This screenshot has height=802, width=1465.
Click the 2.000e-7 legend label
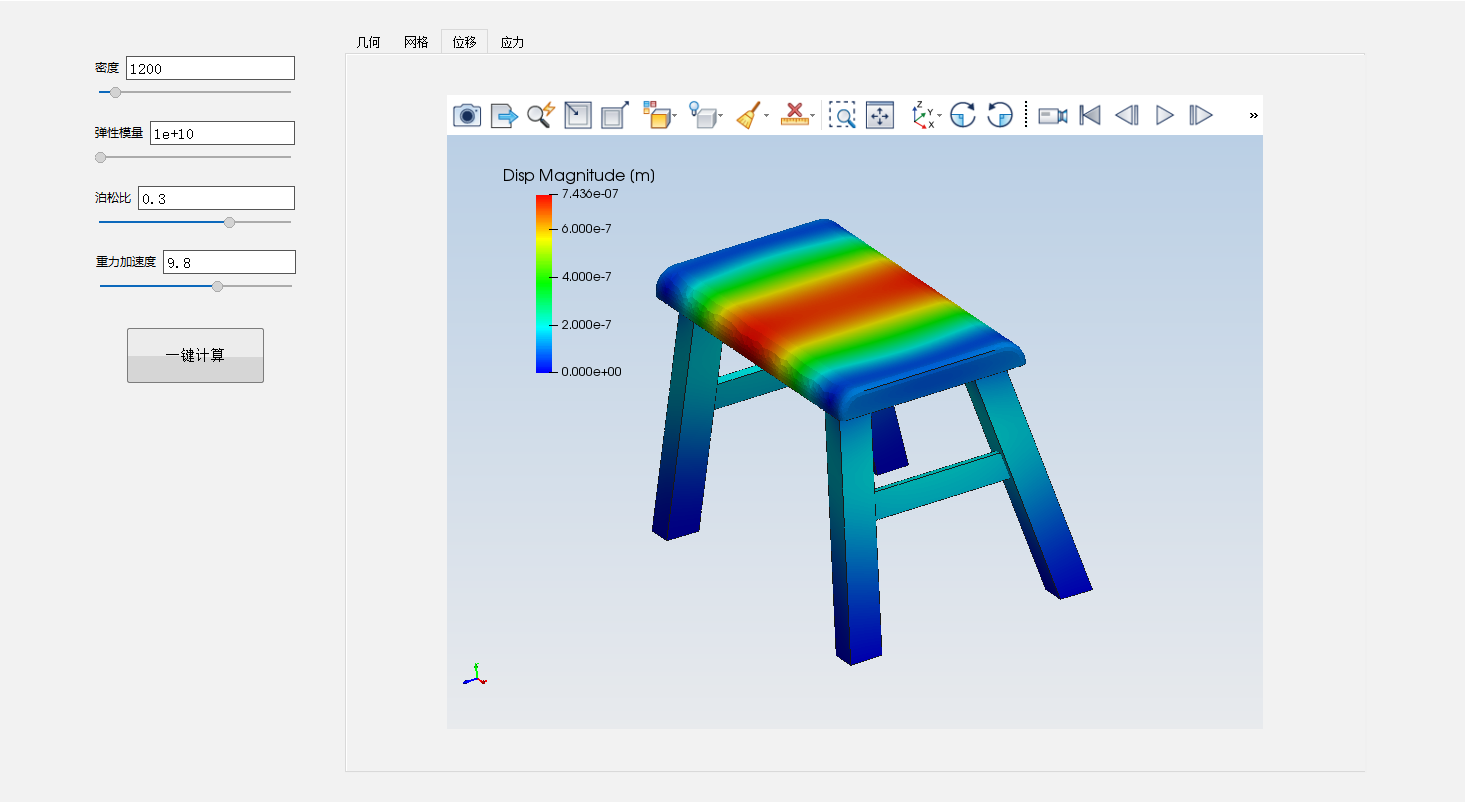point(586,325)
